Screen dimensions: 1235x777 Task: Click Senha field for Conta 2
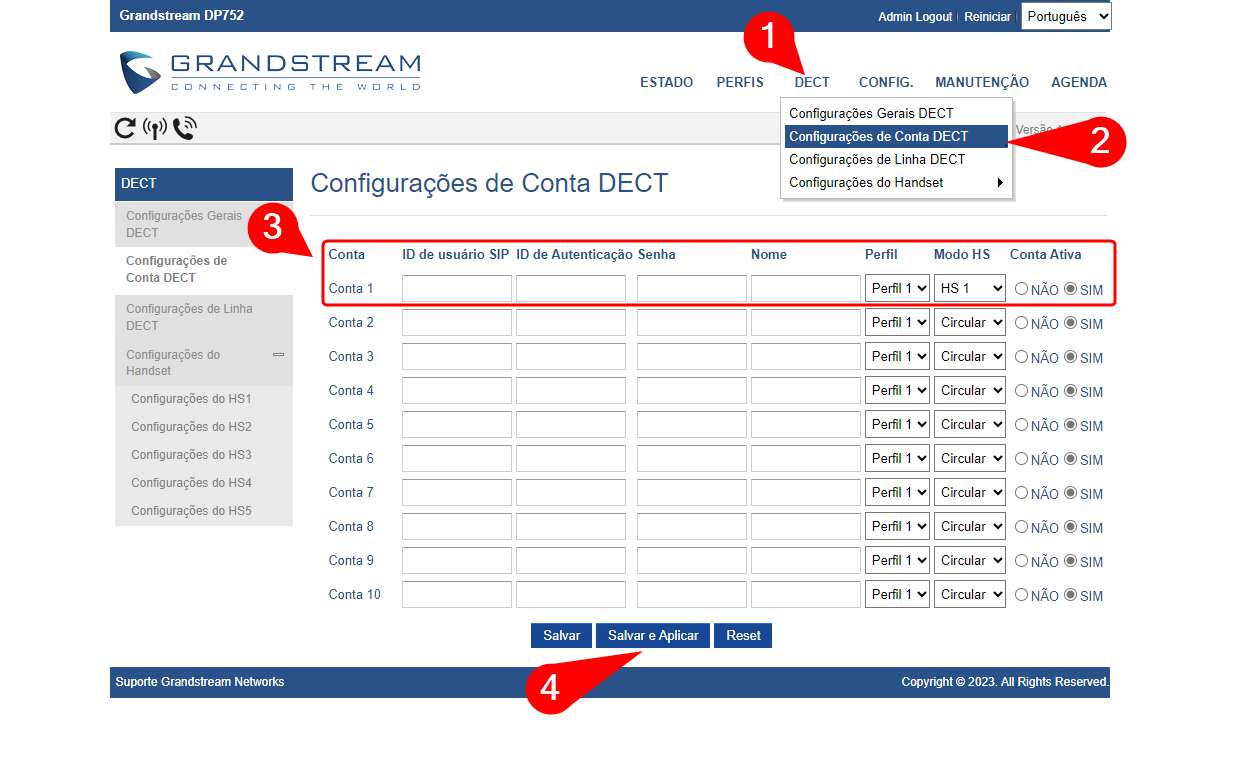click(x=691, y=323)
